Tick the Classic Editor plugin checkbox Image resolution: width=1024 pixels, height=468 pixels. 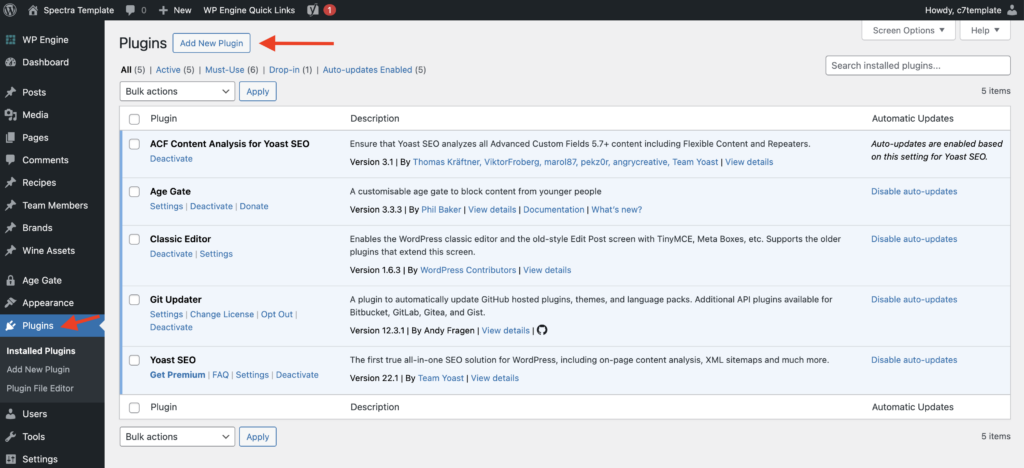(x=135, y=240)
